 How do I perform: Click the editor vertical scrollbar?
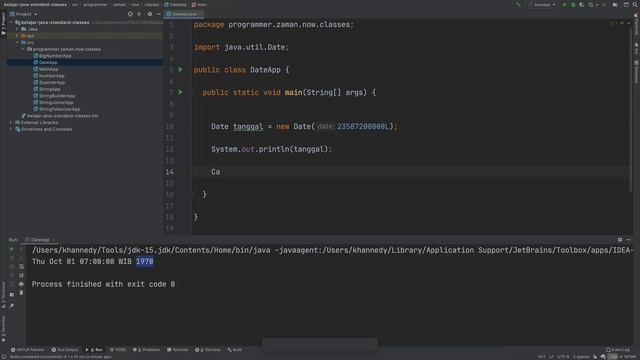(x=631, y=110)
